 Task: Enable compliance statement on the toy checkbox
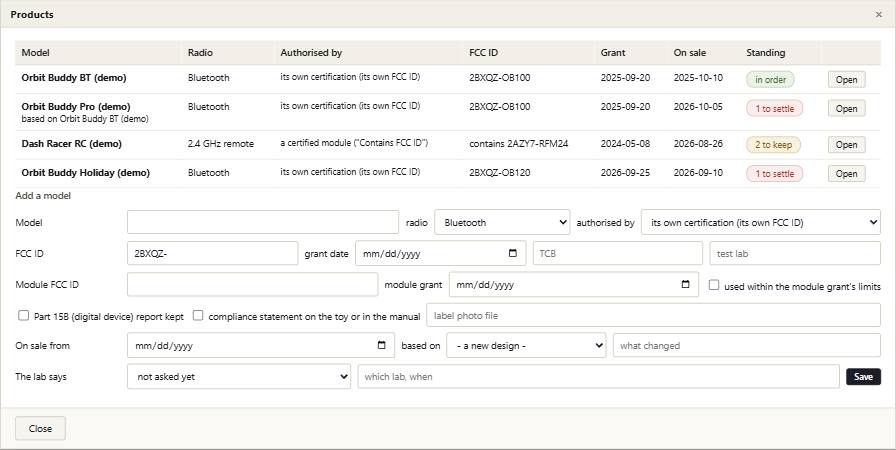198,315
